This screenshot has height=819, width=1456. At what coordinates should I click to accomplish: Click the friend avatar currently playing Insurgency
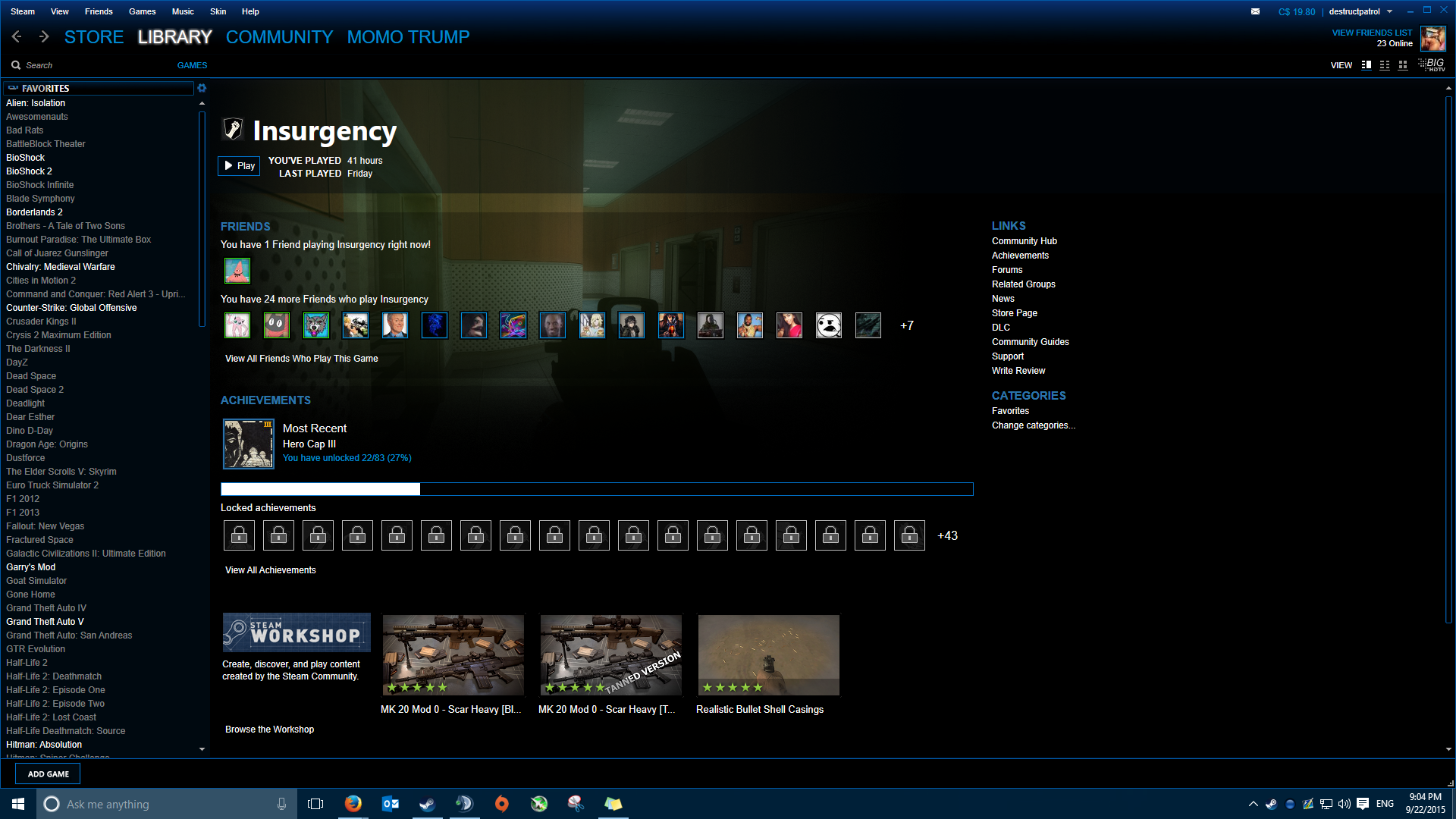(x=237, y=271)
